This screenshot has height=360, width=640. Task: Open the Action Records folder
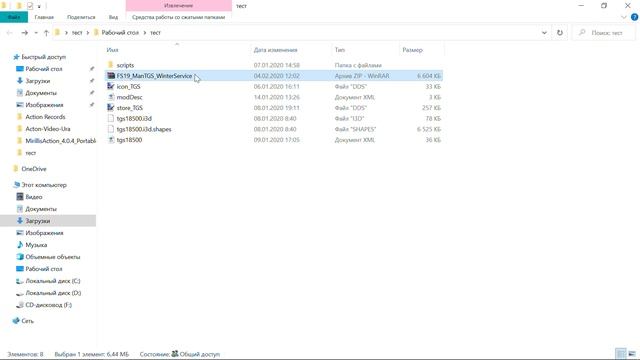pos(45,117)
